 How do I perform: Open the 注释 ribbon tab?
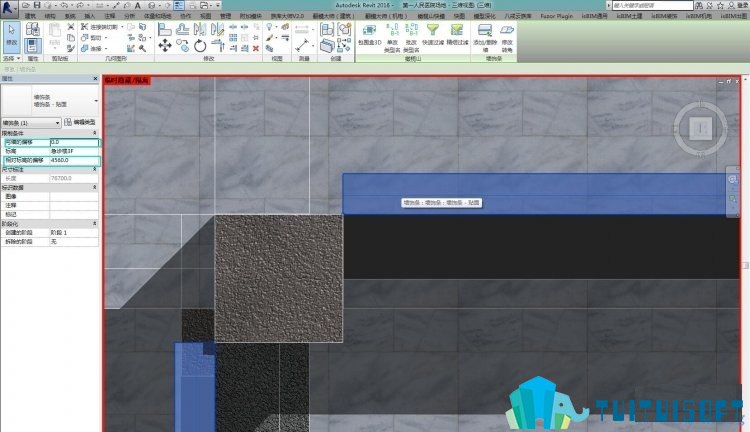tap(110, 16)
